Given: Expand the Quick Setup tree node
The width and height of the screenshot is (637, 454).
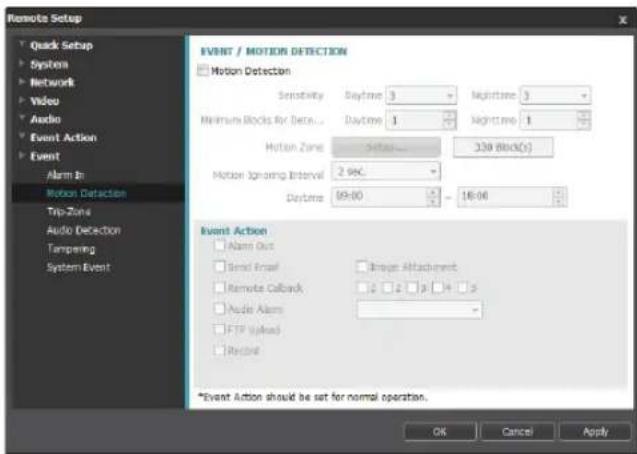Looking at the screenshot, I should click(x=22, y=44).
